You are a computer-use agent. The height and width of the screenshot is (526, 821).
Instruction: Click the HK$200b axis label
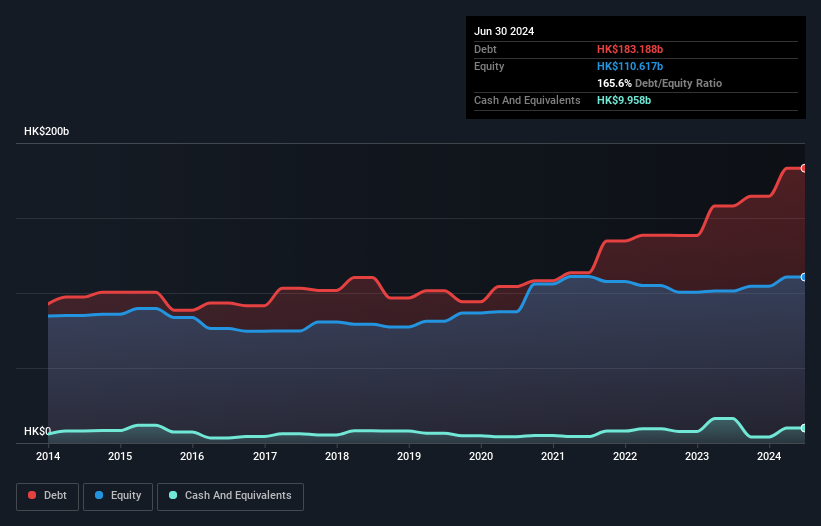(47, 131)
